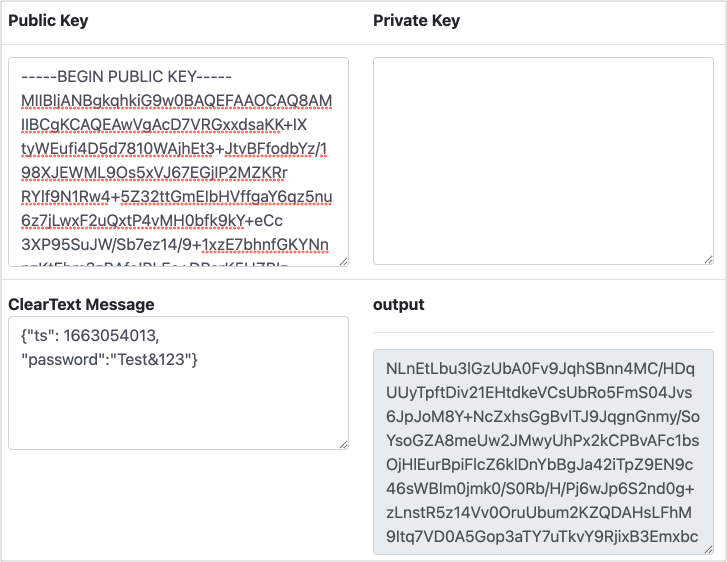
Task: Click output line starting "9Itq7VD0A5Gop3aTY7"
Action: [540, 537]
